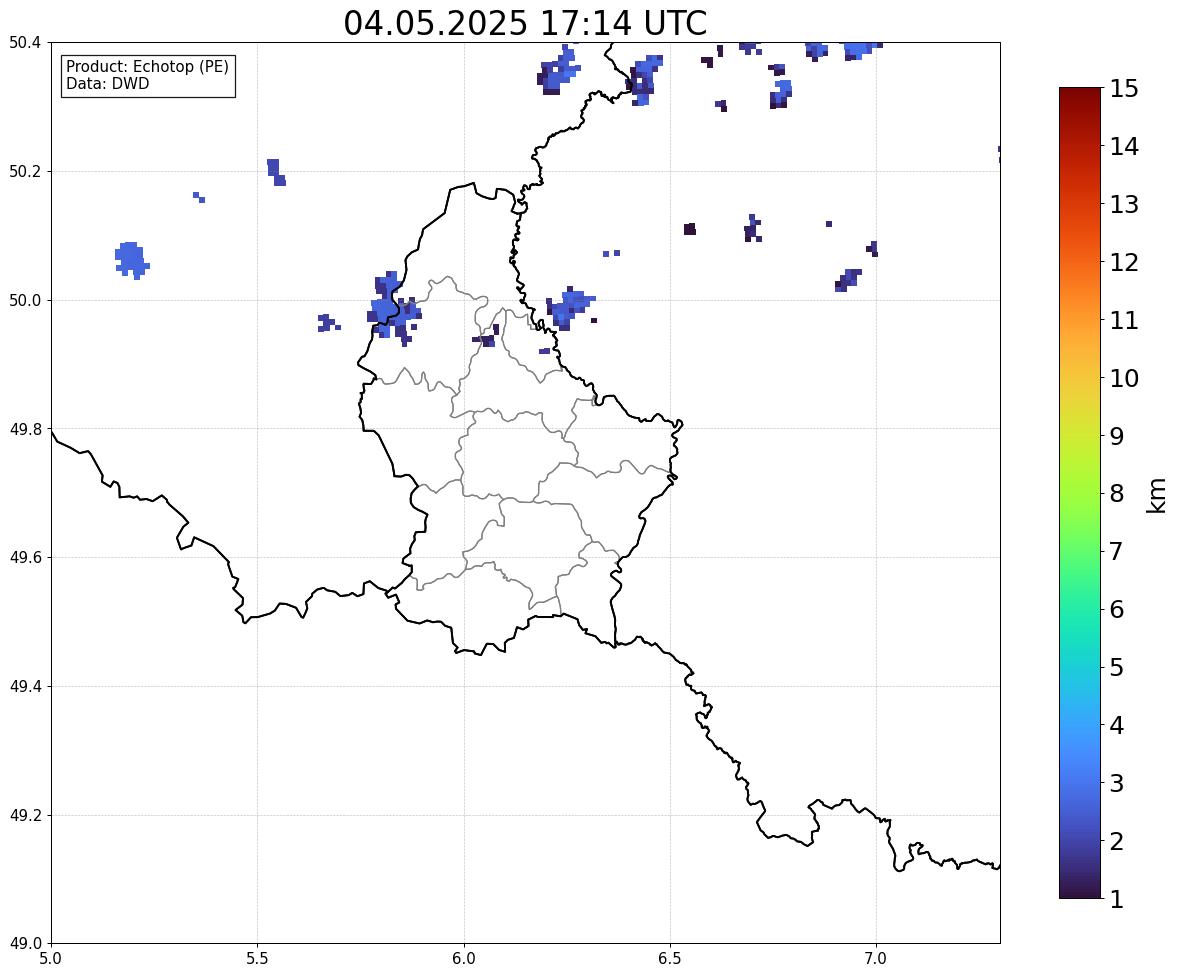Viewport: 1178px width, 976px height.
Task: Click the color bar tick label 5
Action: 1117,667
